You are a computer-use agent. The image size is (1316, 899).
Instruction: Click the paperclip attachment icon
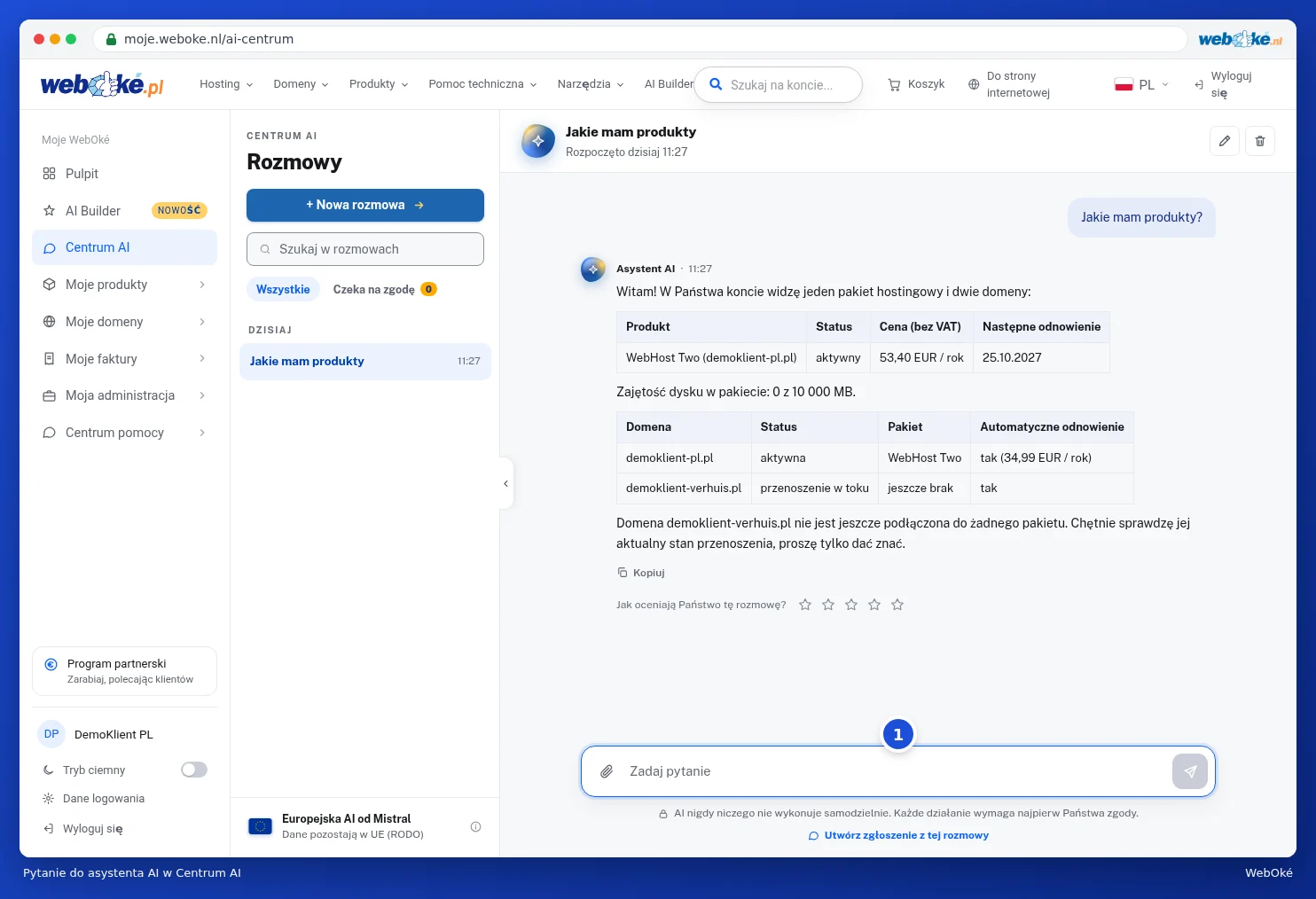(x=607, y=771)
